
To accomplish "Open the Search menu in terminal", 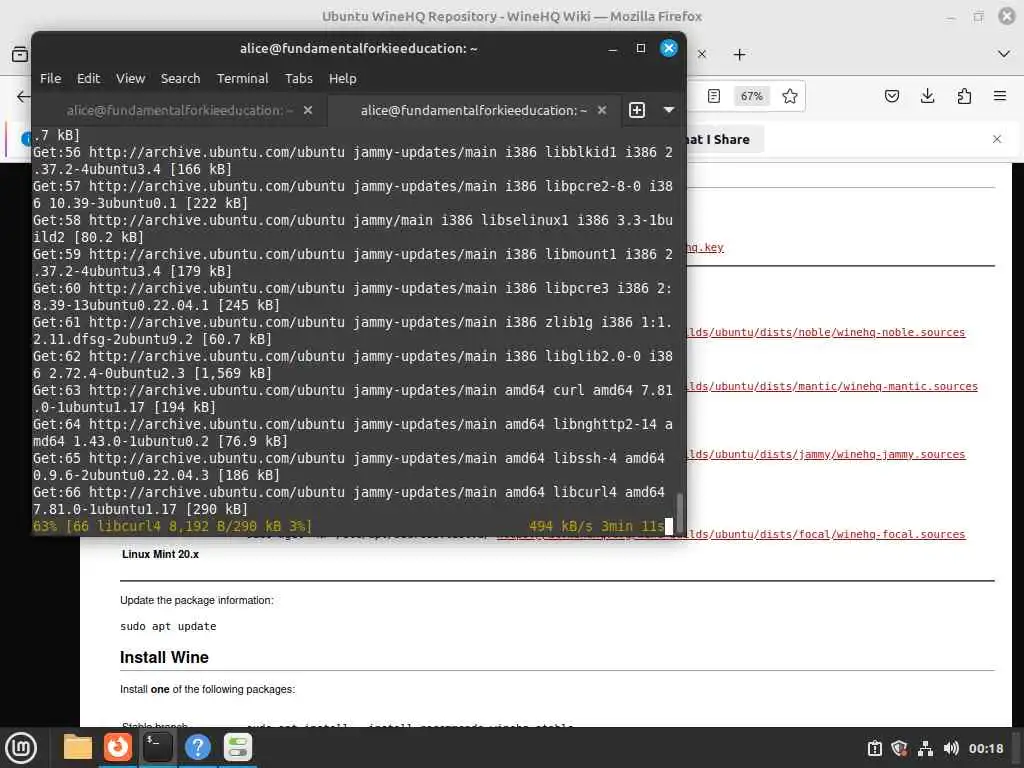I will (x=180, y=78).
